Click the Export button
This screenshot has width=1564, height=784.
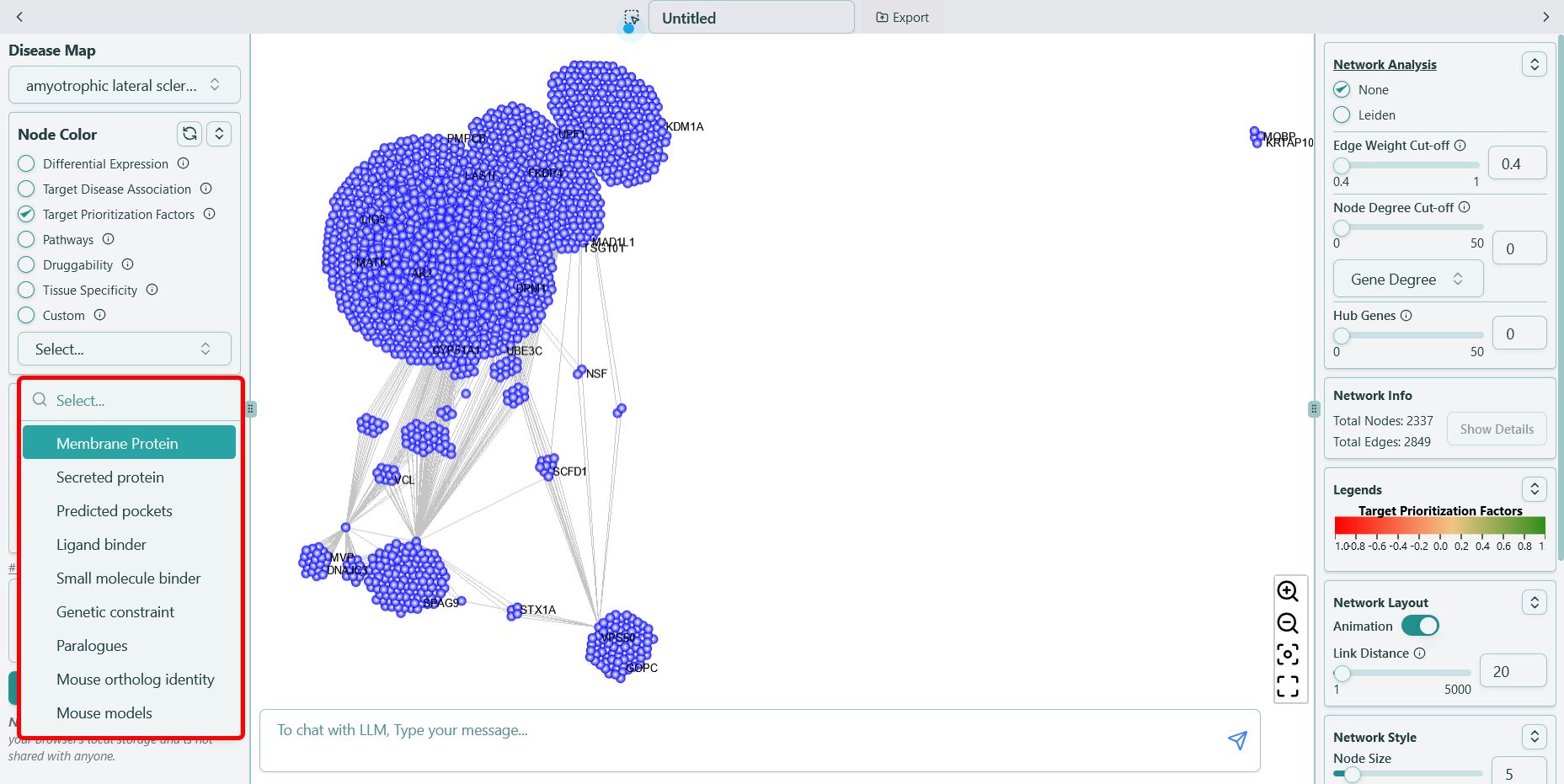coord(902,17)
